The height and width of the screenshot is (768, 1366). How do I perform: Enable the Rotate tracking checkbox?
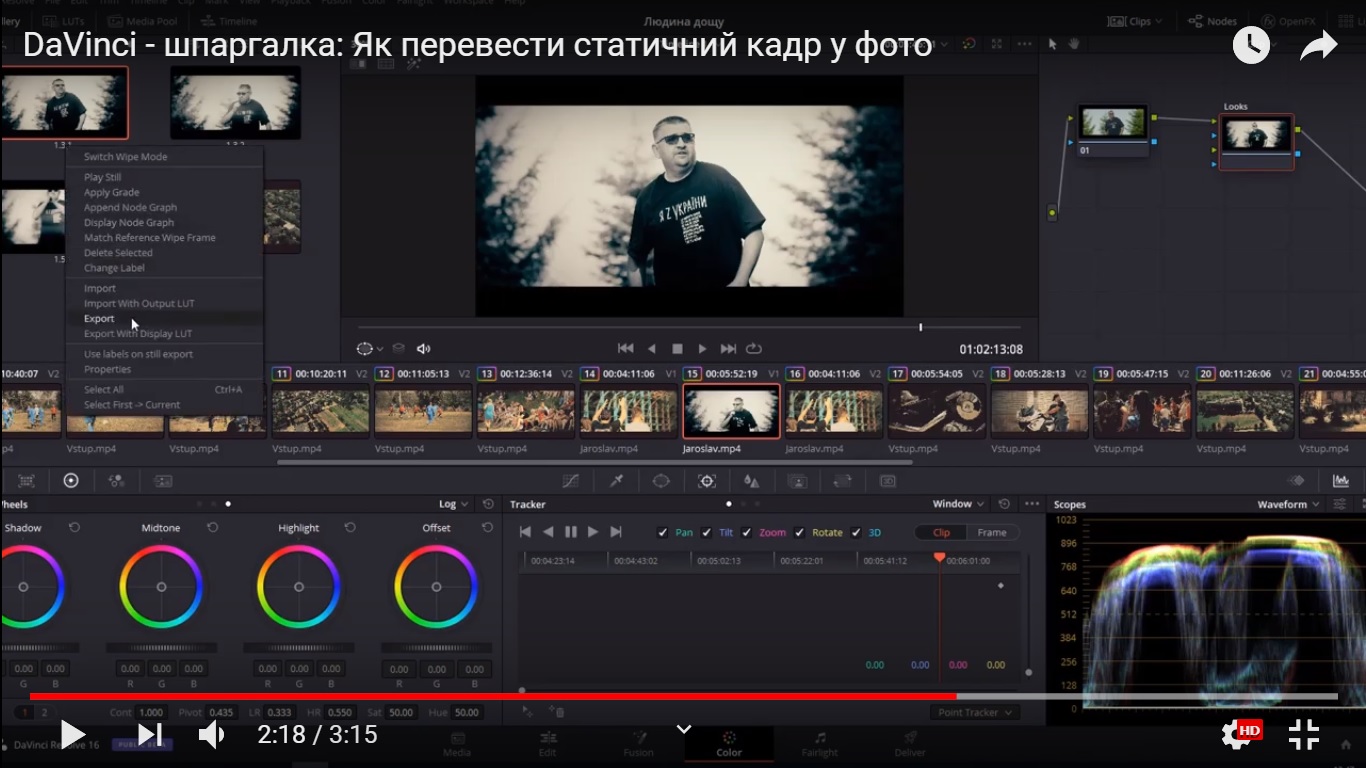(800, 532)
